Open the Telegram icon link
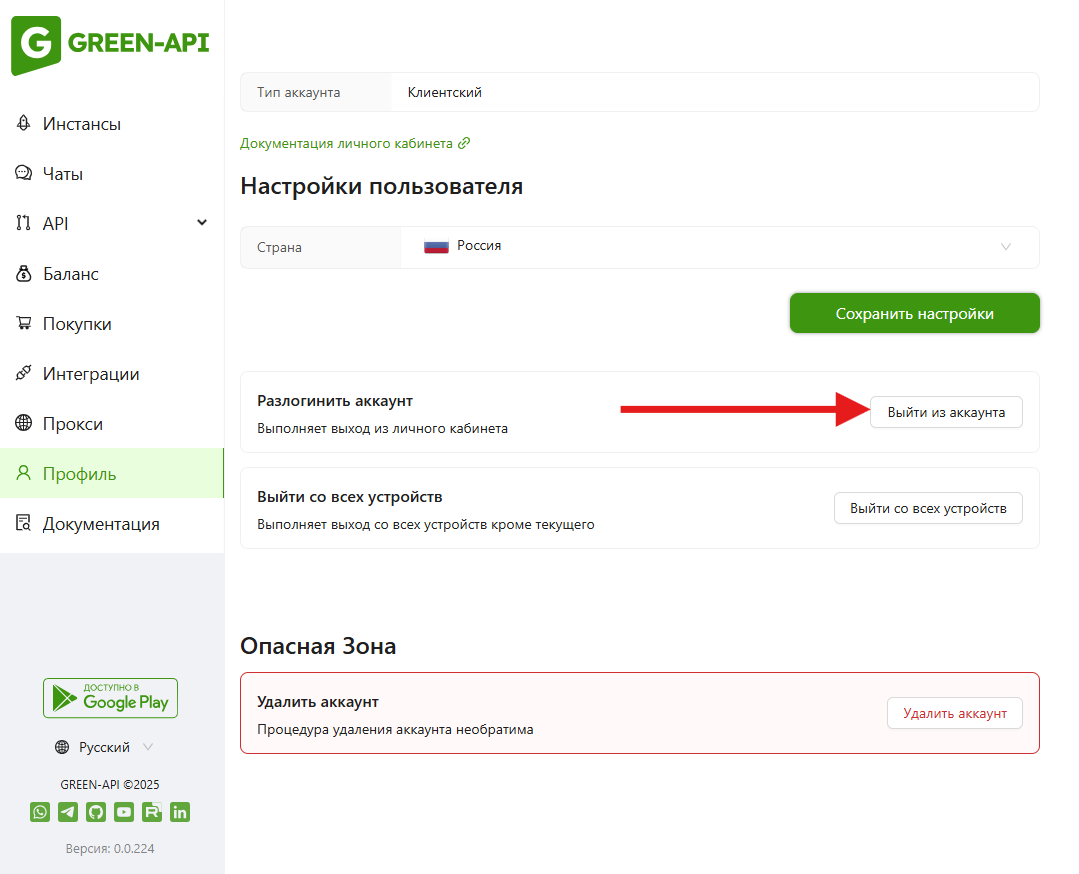 pos(68,812)
